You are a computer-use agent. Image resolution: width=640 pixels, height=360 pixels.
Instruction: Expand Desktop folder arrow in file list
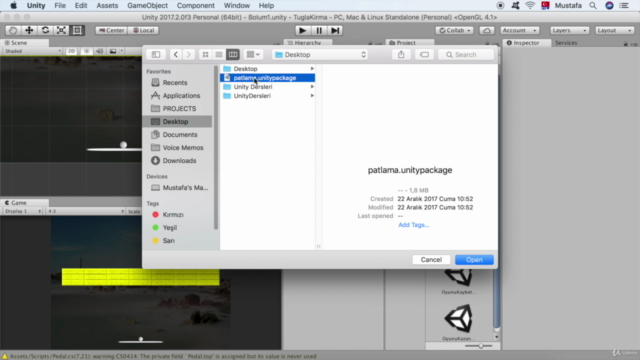point(312,69)
